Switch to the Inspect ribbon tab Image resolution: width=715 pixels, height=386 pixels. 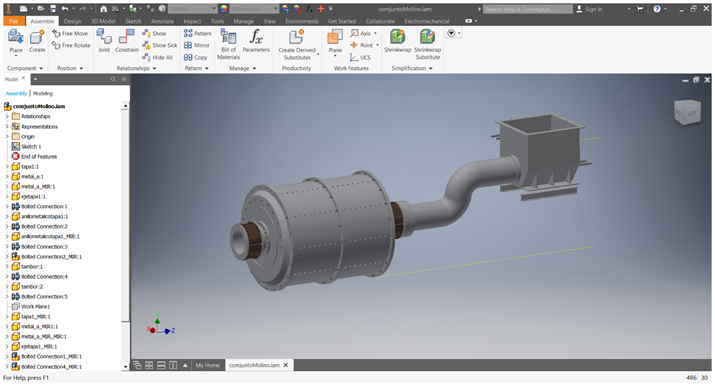pos(192,21)
